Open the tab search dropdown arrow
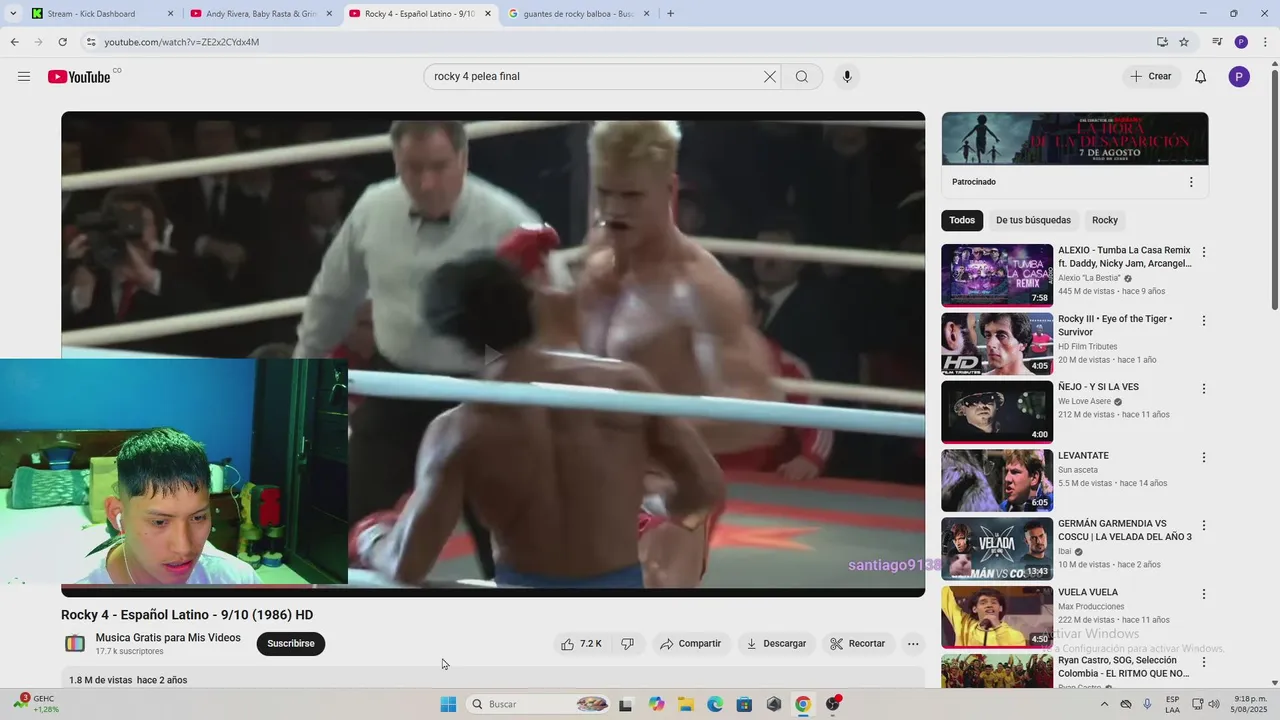This screenshot has width=1280, height=720. pyautogui.click(x=13, y=14)
